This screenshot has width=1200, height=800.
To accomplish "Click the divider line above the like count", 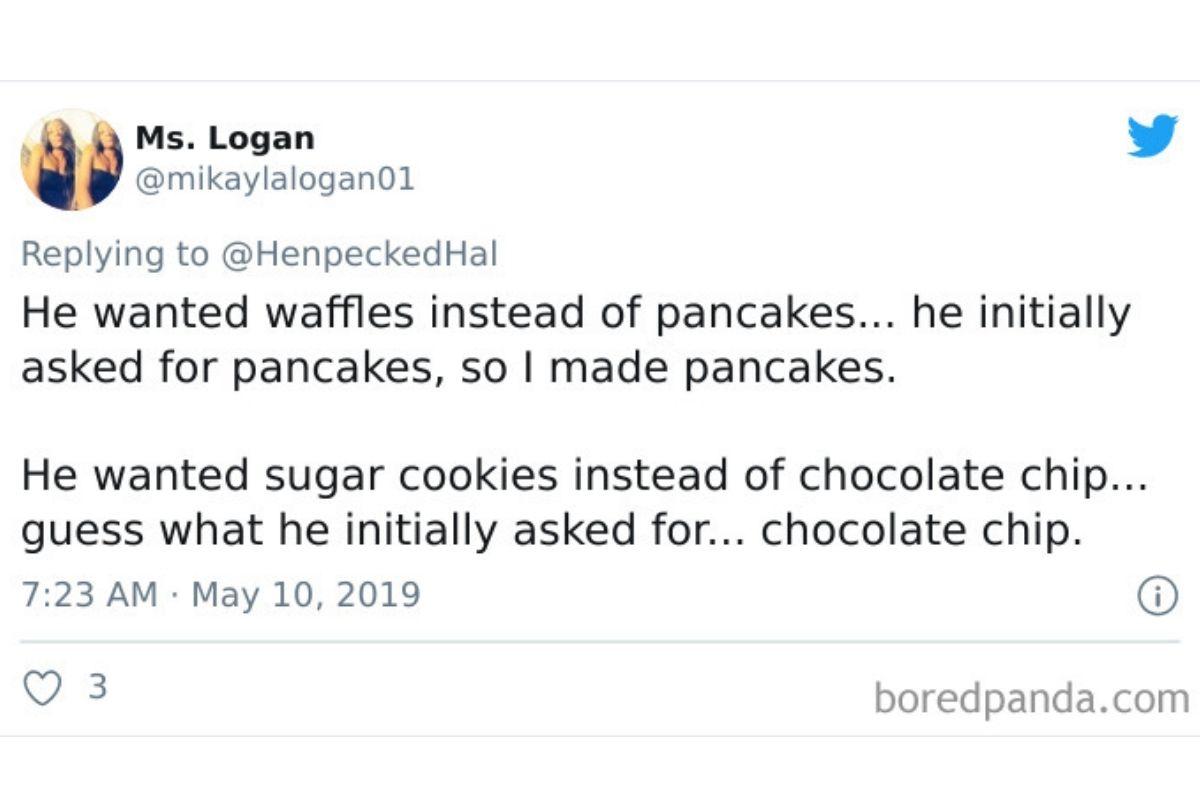I will pyautogui.click(x=600, y=642).
